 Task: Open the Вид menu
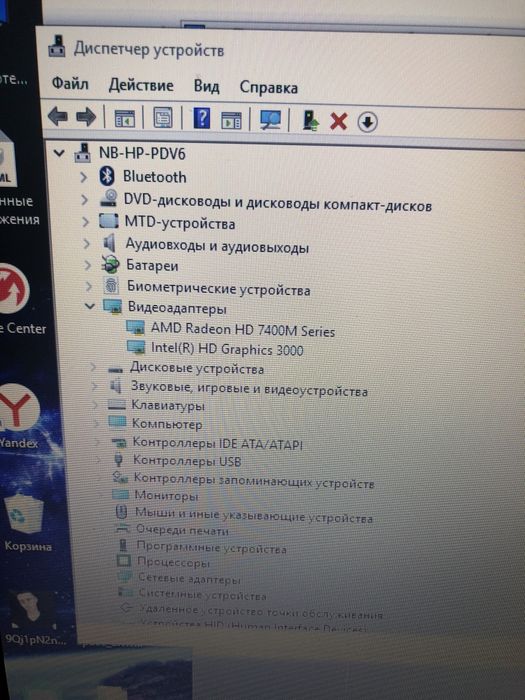(206, 86)
